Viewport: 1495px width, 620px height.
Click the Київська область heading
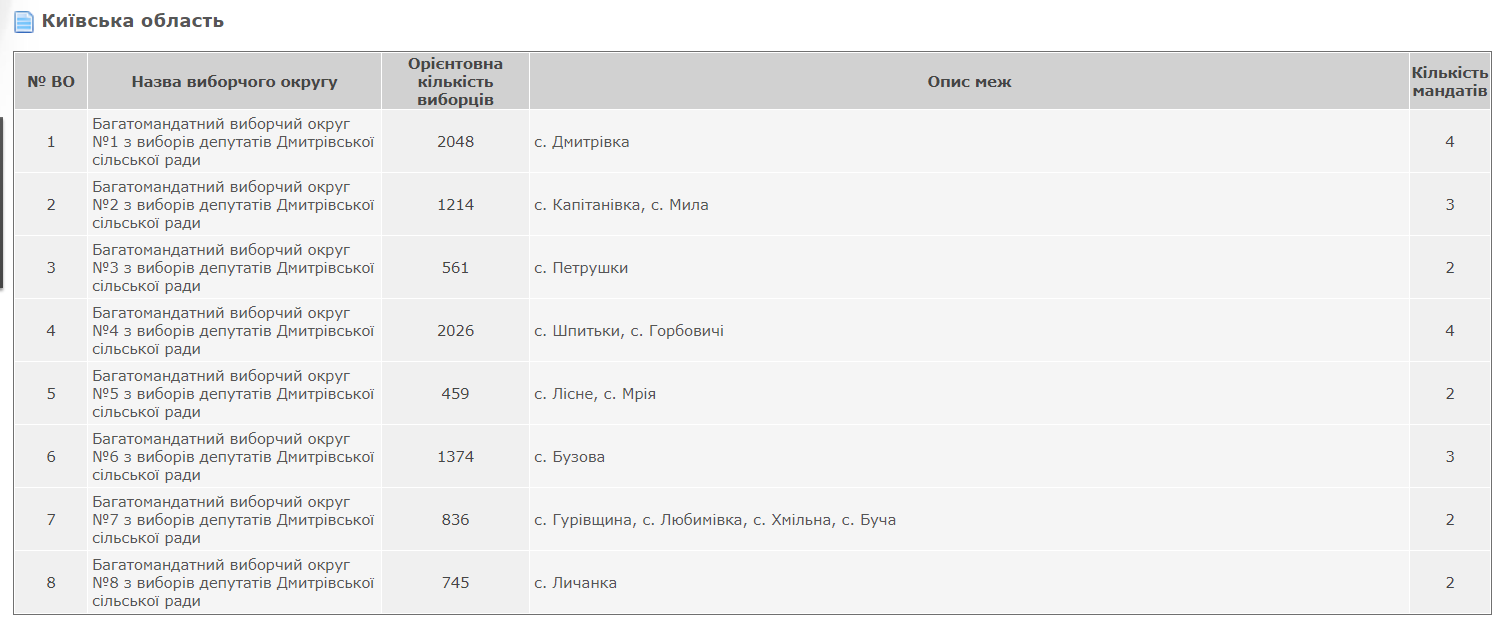[x=133, y=21]
